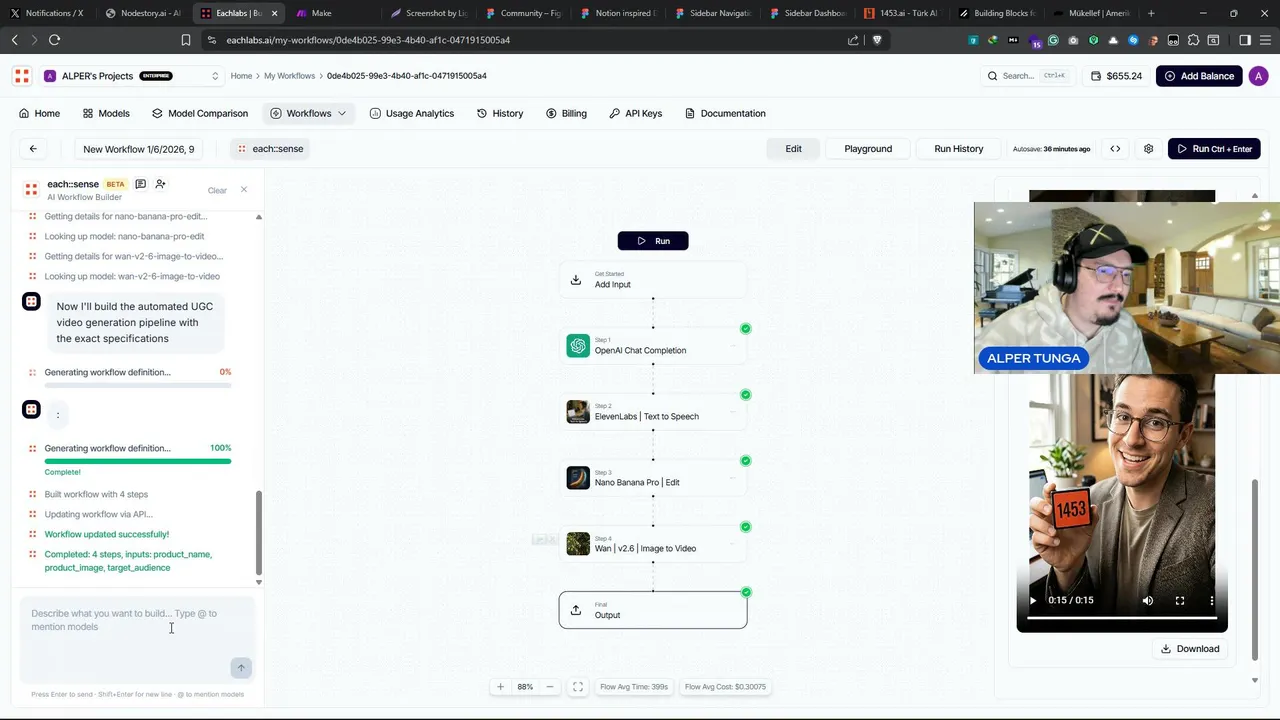The image size is (1280, 720).
Task: Click the canvas Run button
Action: pyautogui.click(x=653, y=241)
